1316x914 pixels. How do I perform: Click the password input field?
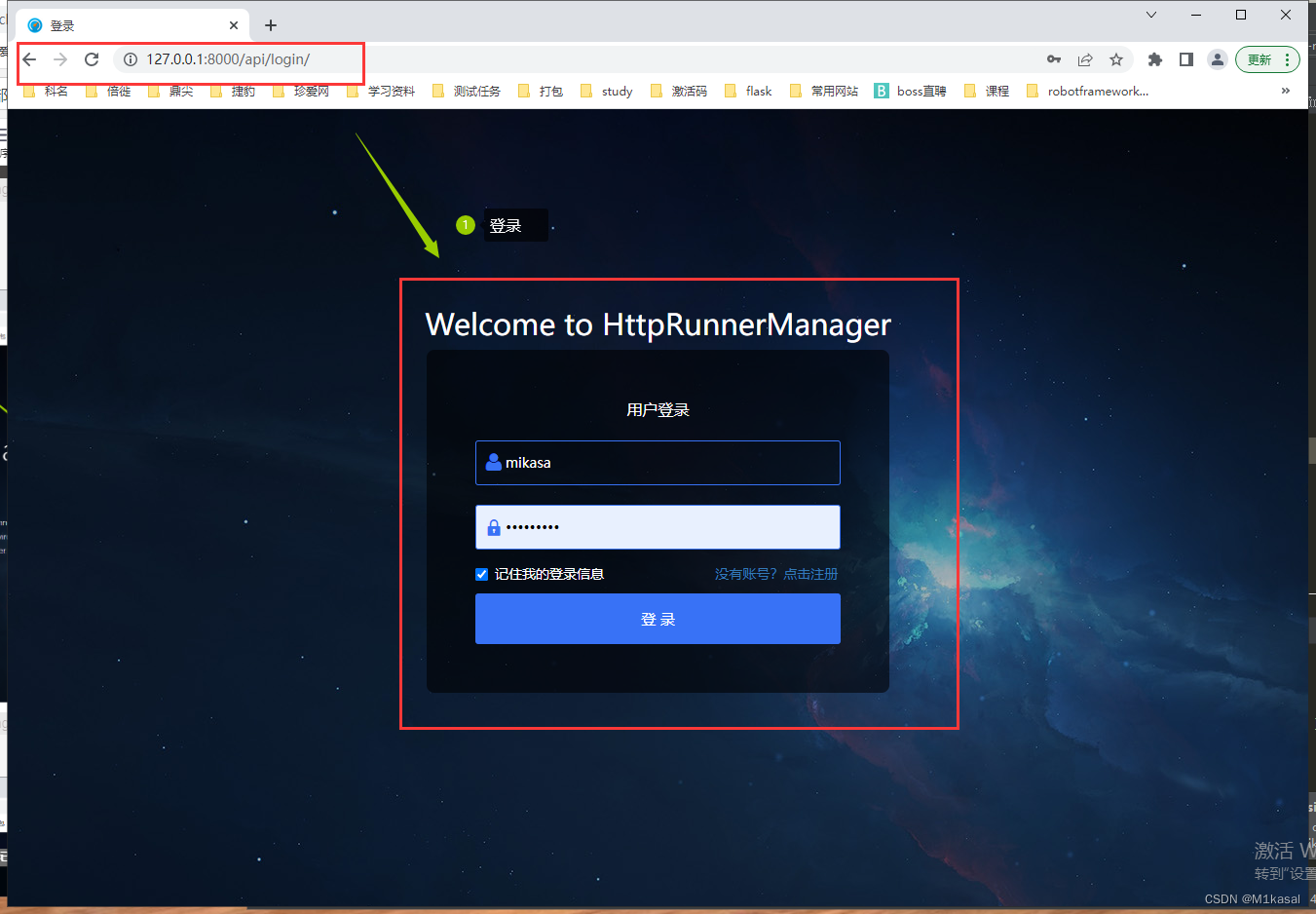[658, 527]
